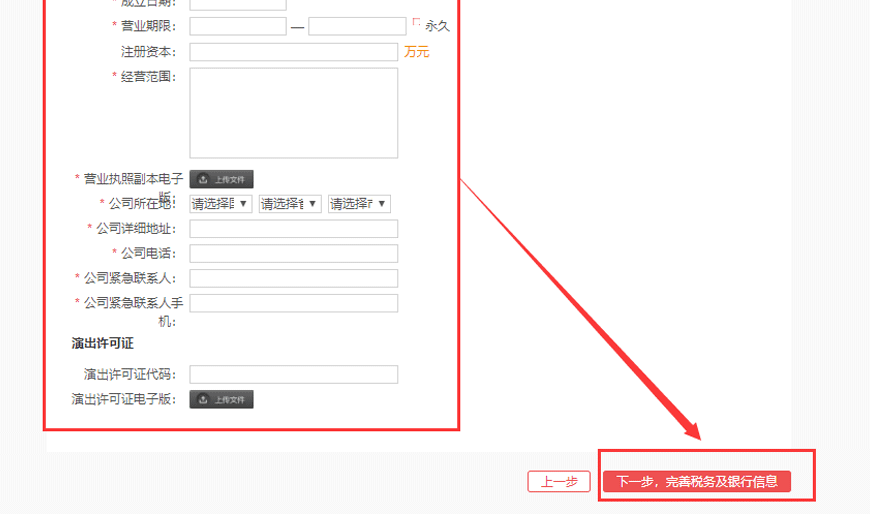Click the 演出许可证 section heading
This screenshot has width=870, height=514.
[103, 344]
